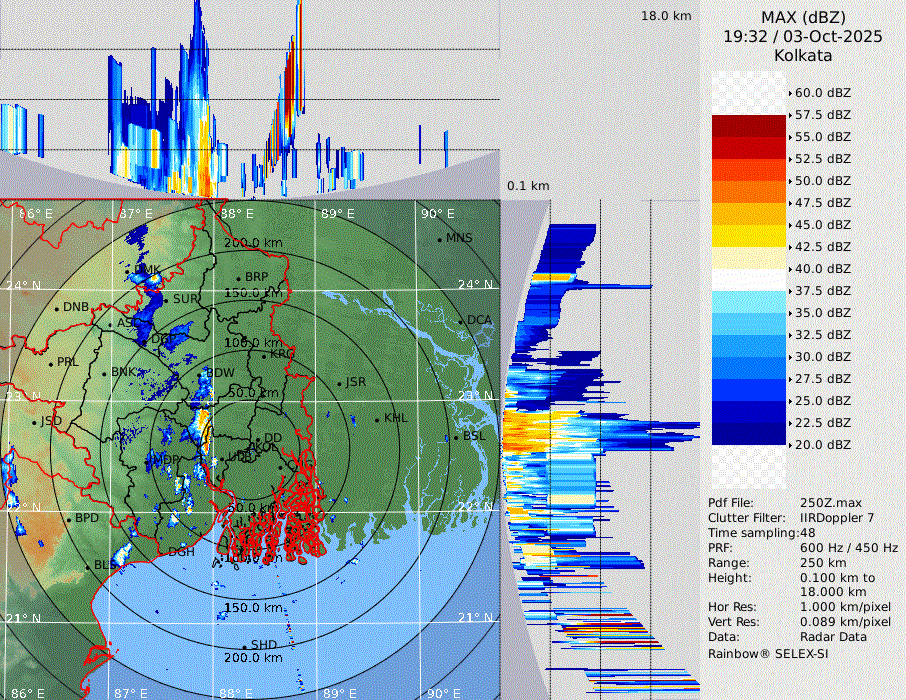The width and height of the screenshot is (906, 700).
Task: Select the JSR station marker
Action: tap(338, 383)
